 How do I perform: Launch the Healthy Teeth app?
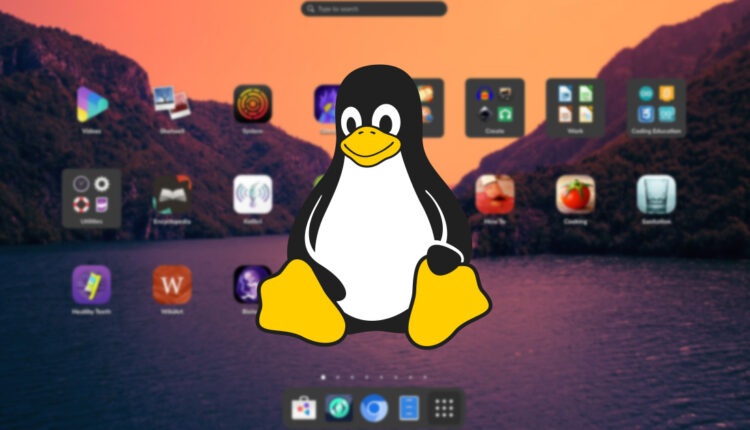pyautogui.click(x=91, y=285)
